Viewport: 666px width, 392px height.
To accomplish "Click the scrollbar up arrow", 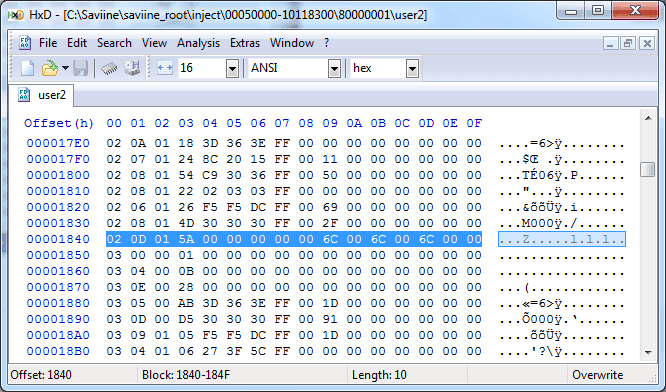I will pyautogui.click(x=648, y=118).
